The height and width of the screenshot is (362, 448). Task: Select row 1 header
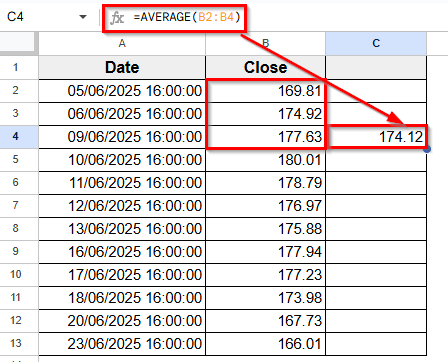point(19,67)
